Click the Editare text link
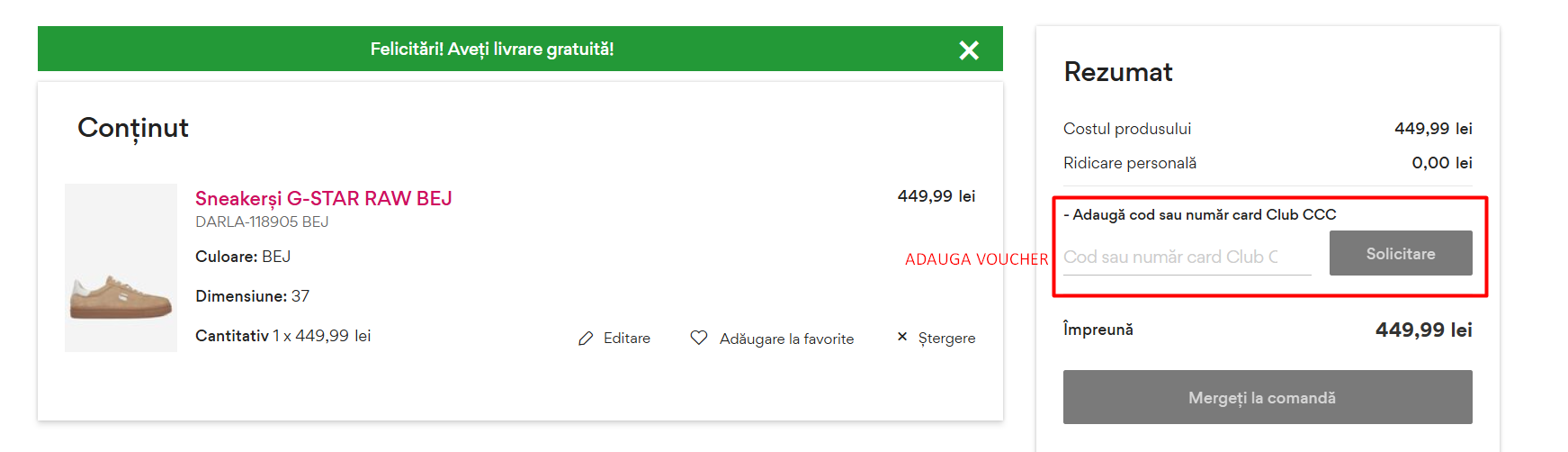Screen dimensions: 1568x452 [626, 339]
